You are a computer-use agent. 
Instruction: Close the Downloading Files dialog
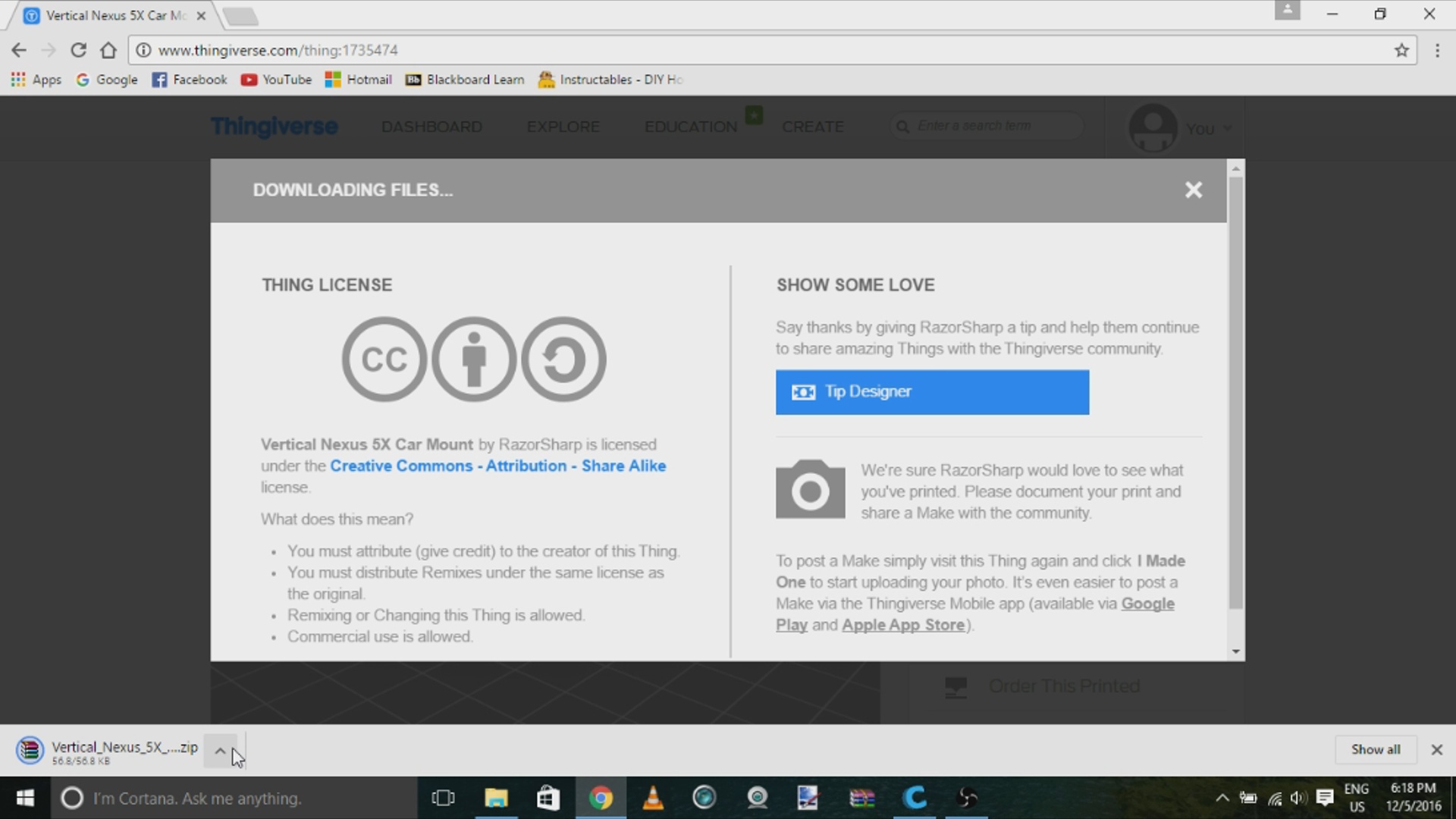(1193, 190)
